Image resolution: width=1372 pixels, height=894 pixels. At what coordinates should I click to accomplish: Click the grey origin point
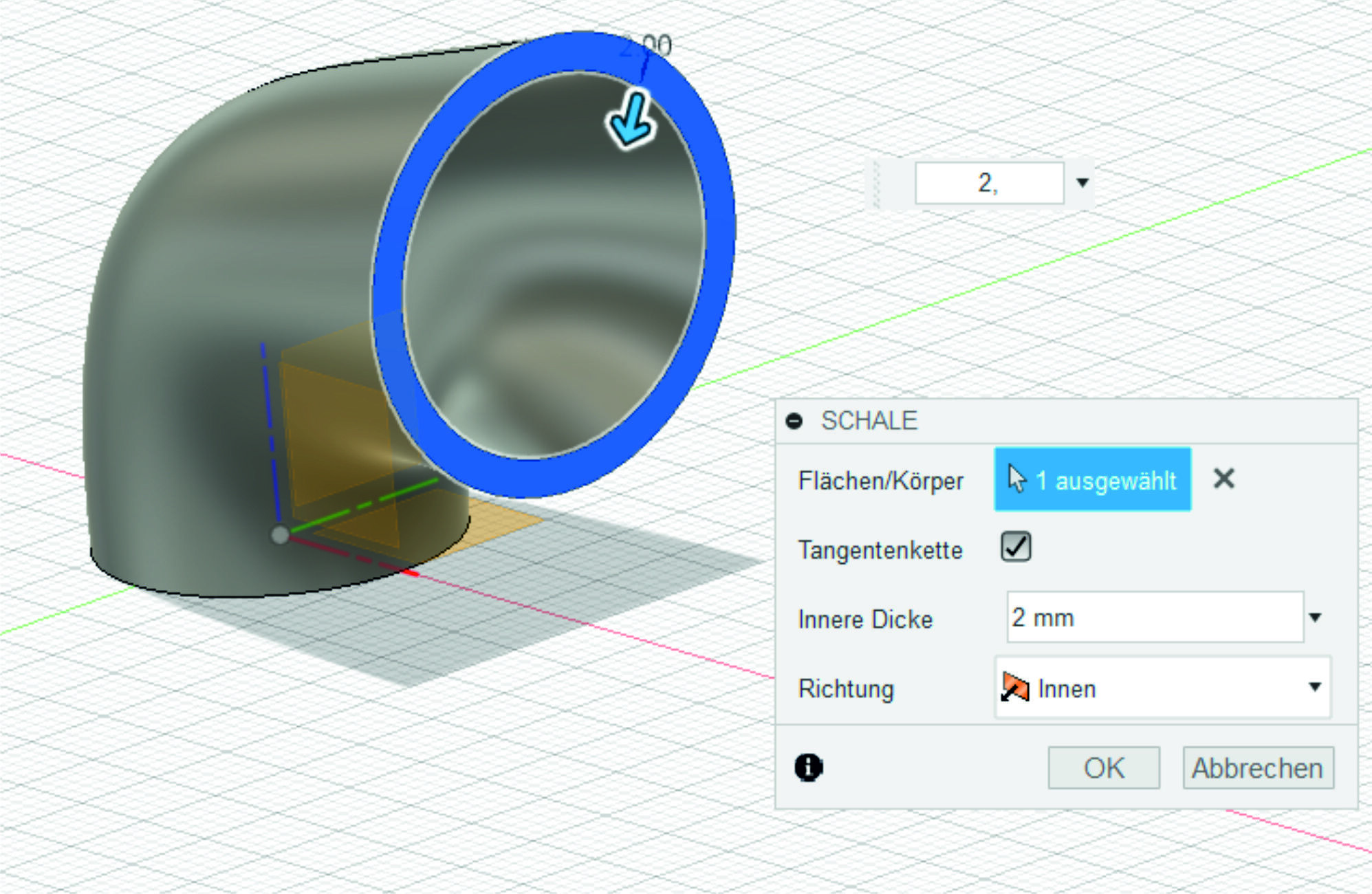279,535
